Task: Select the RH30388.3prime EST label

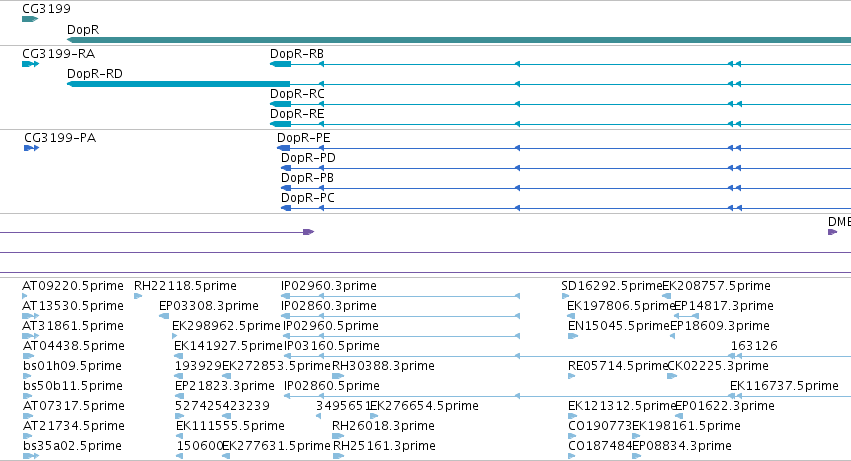Action: point(383,367)
